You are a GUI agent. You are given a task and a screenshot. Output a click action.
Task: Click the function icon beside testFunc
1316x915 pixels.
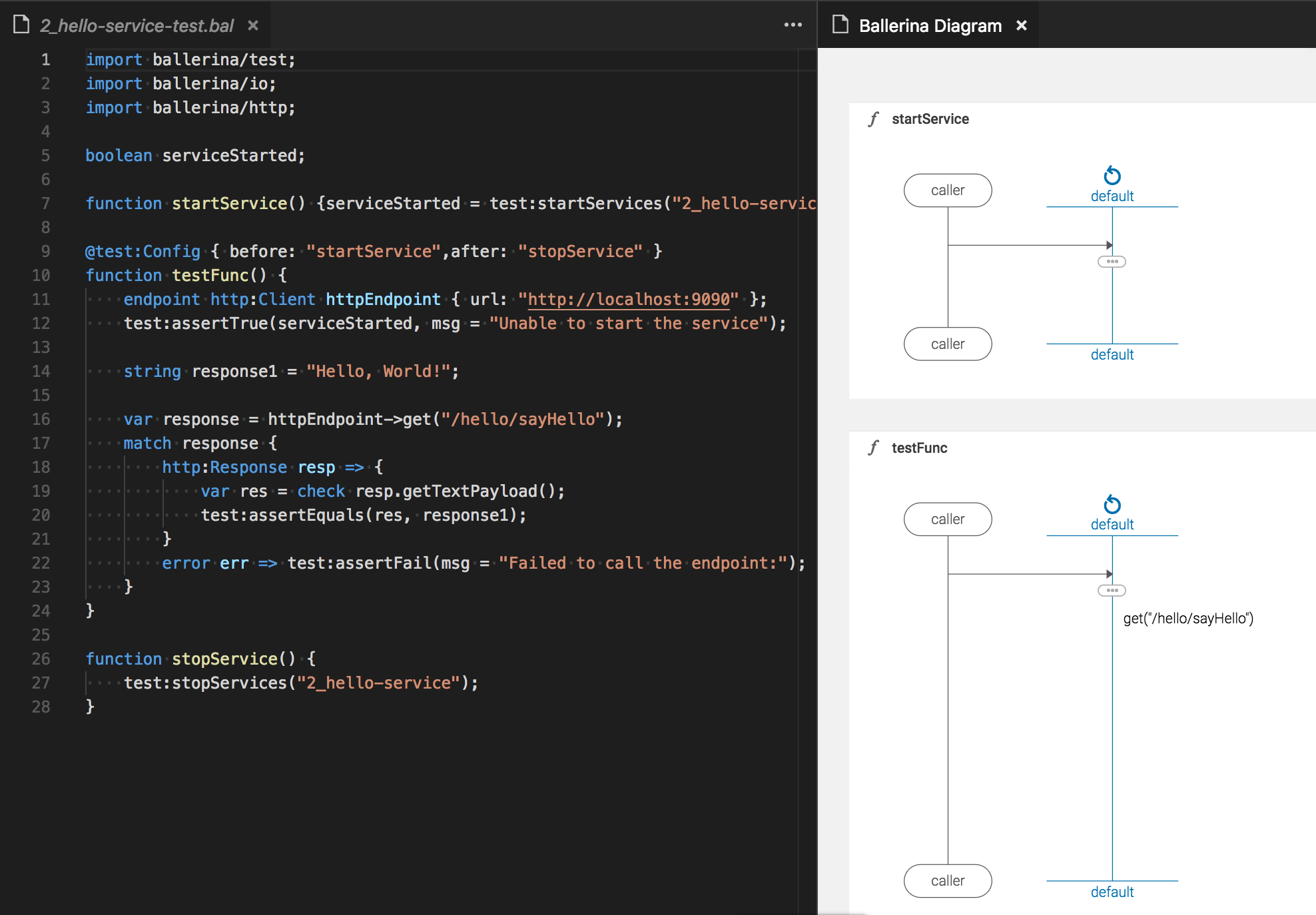pos(873,448)
